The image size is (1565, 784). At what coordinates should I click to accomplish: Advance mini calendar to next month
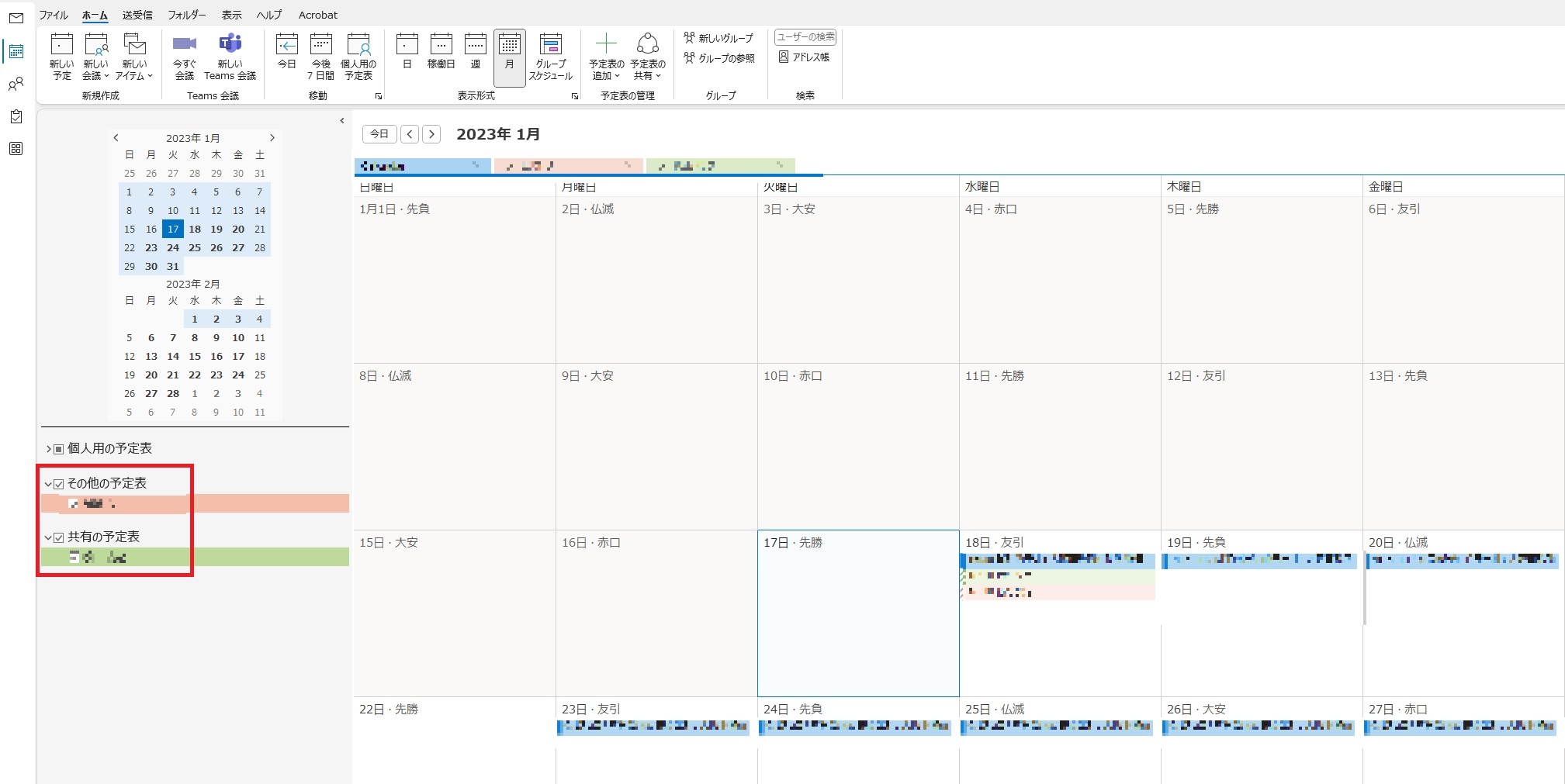point(272,138)
